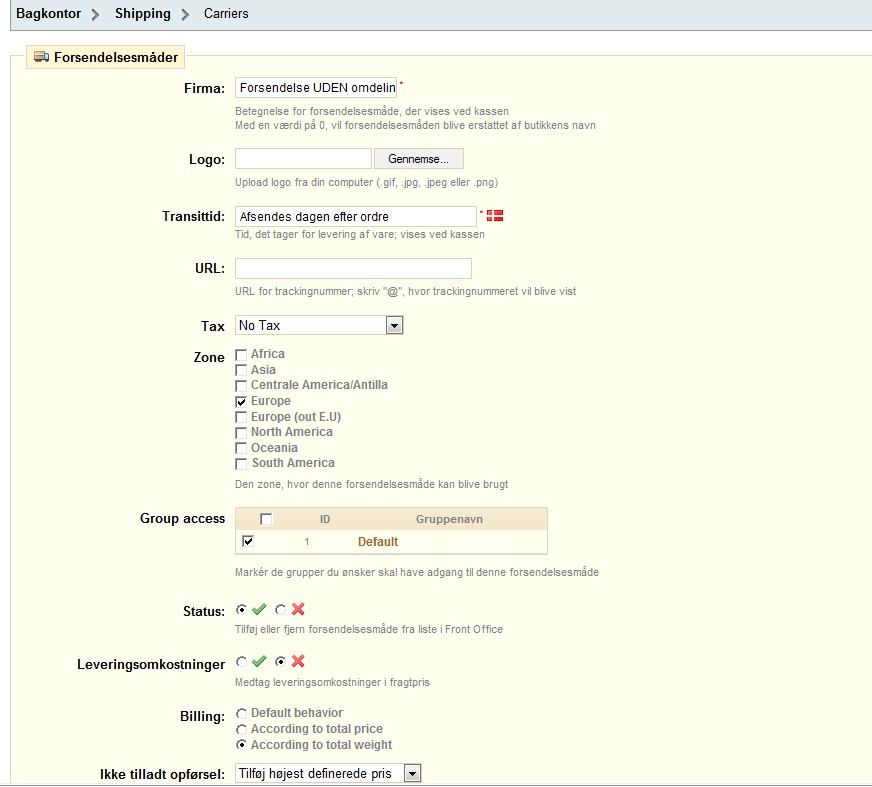Go to Bagkontor in the breadcrumb
The height and width of the screenshot is (787, 872).
pos(48,13)
